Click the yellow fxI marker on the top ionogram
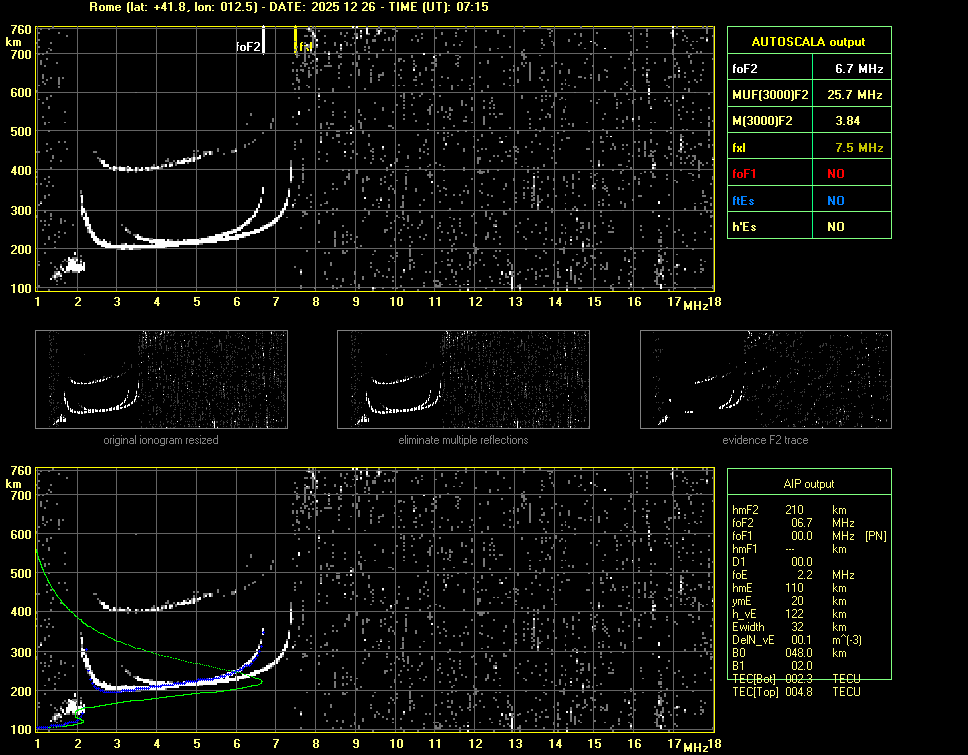Screen dimensions: 968x755 click(295, 40)
